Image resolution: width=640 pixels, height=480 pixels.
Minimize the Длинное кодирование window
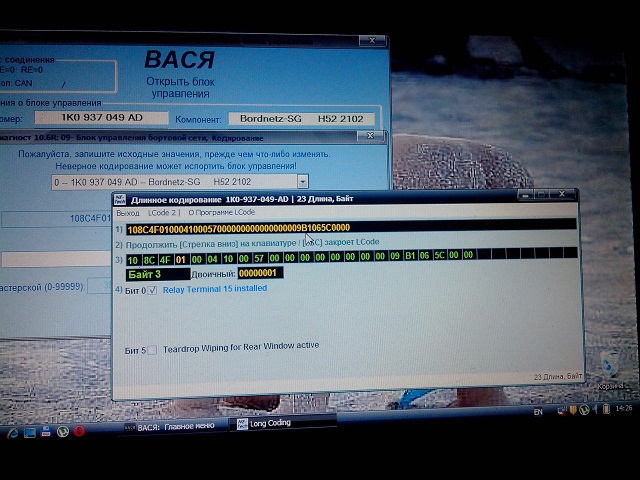click(x=525, y=195)
